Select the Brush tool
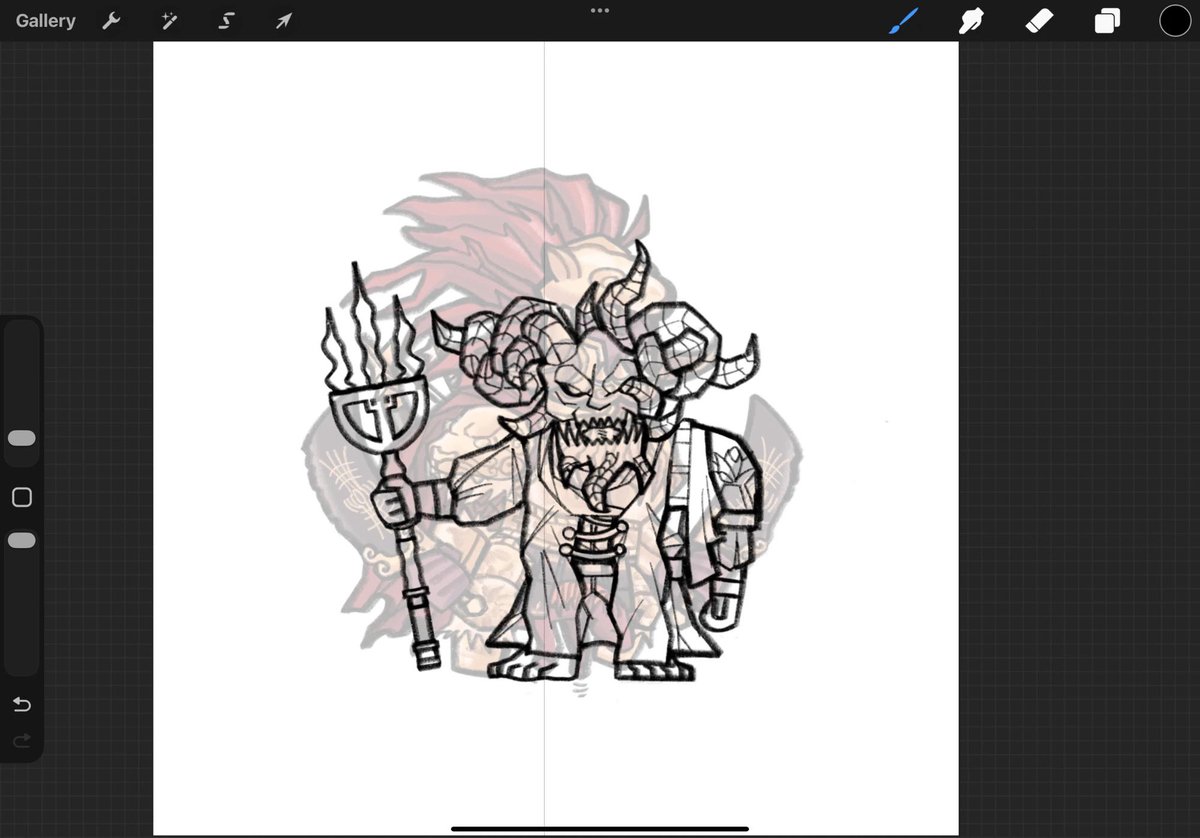 click(903, 20)
